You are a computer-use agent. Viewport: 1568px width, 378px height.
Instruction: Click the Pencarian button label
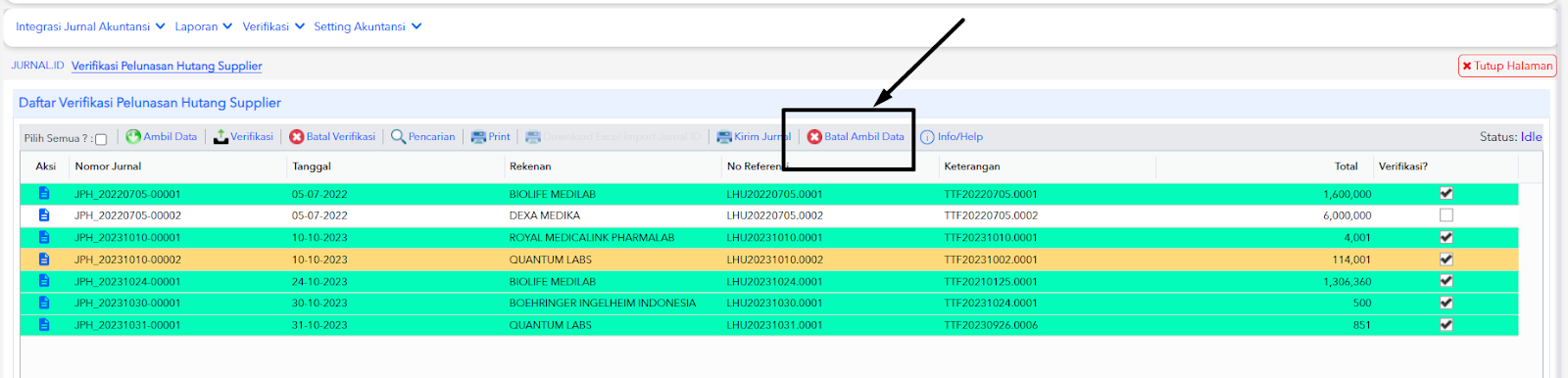(431, 137)
